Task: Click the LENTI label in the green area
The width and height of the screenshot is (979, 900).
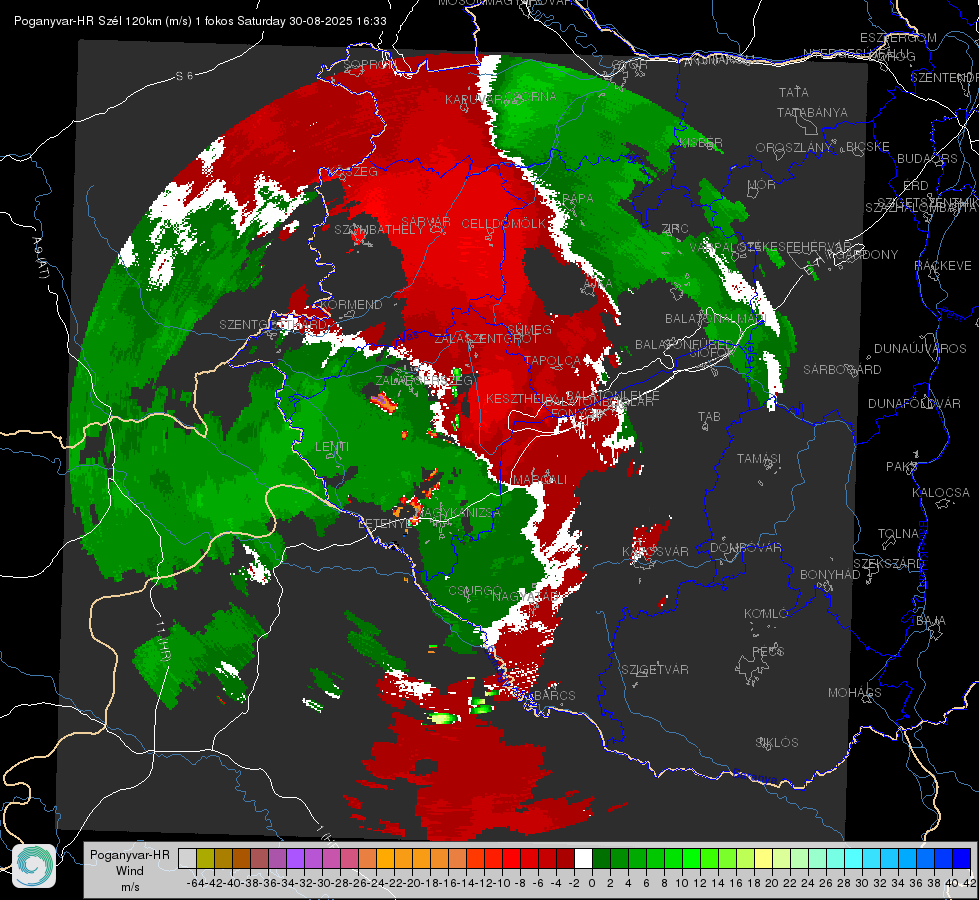Action: point(332,447)
